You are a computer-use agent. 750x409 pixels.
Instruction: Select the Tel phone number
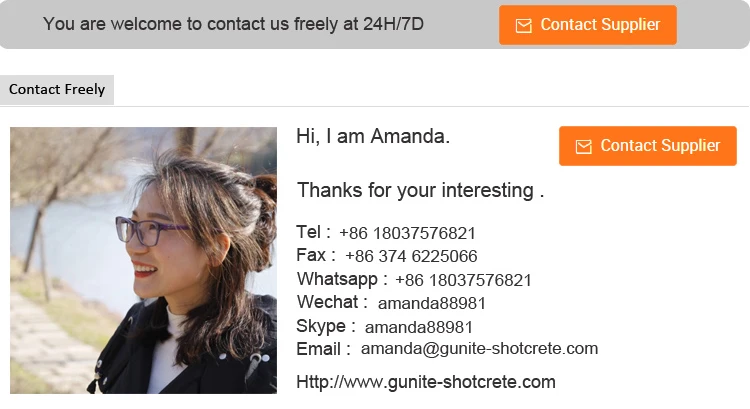pyautogui.click(x=407, y=233)
